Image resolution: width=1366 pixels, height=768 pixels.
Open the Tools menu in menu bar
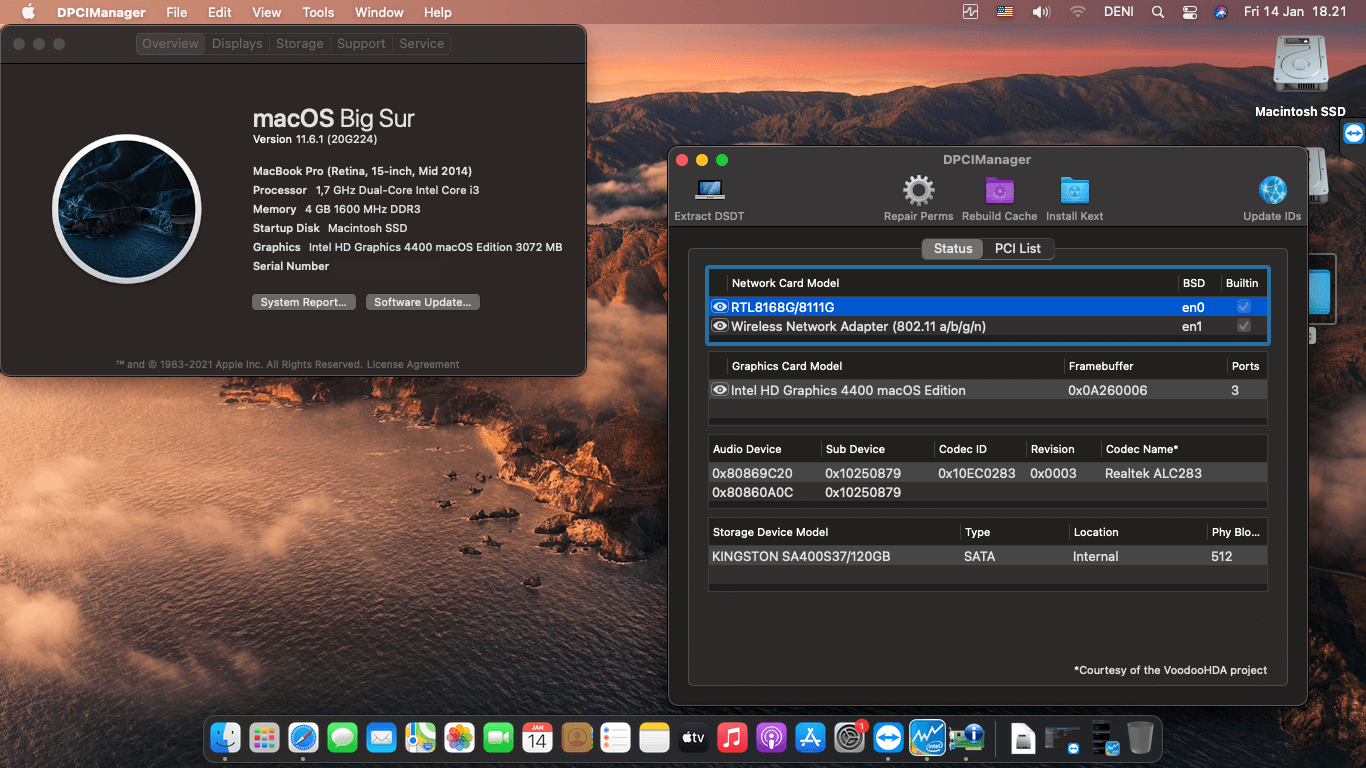[x=318, y=12]
